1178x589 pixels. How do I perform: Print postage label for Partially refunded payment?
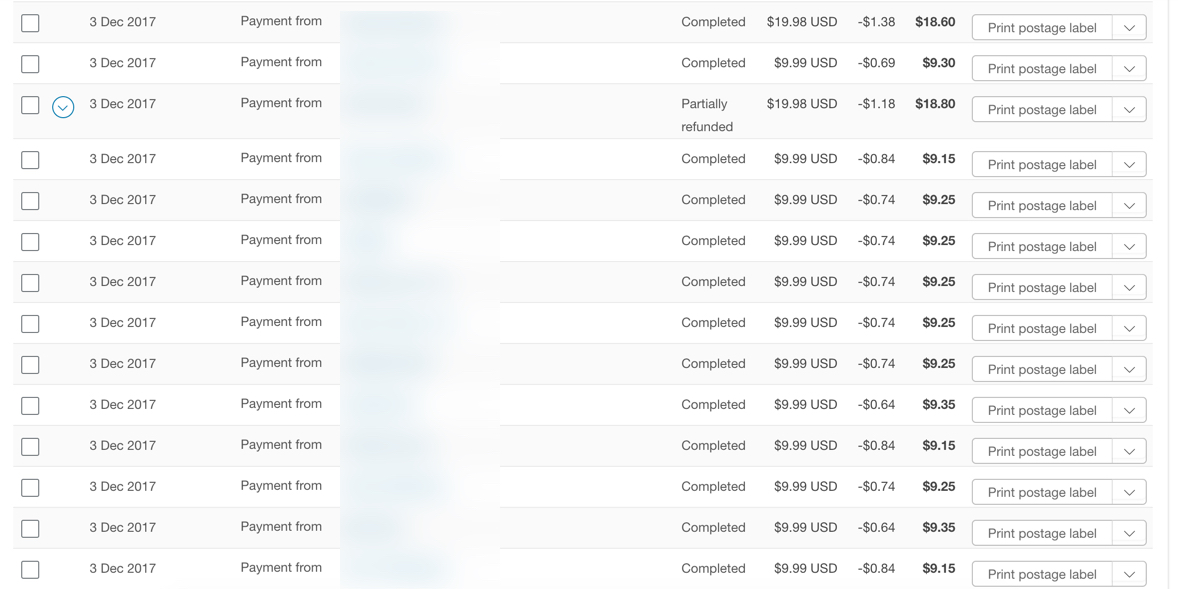[x=1042, y=110]
